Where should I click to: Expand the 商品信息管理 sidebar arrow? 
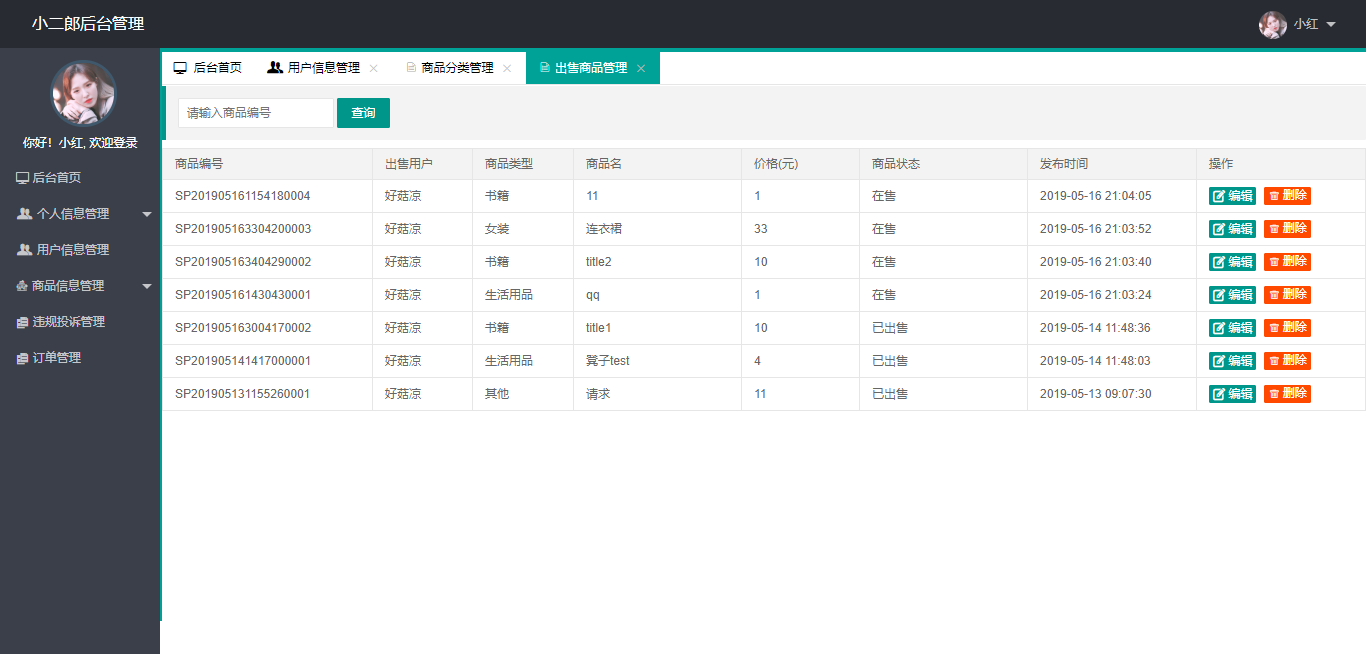[147, 286]
